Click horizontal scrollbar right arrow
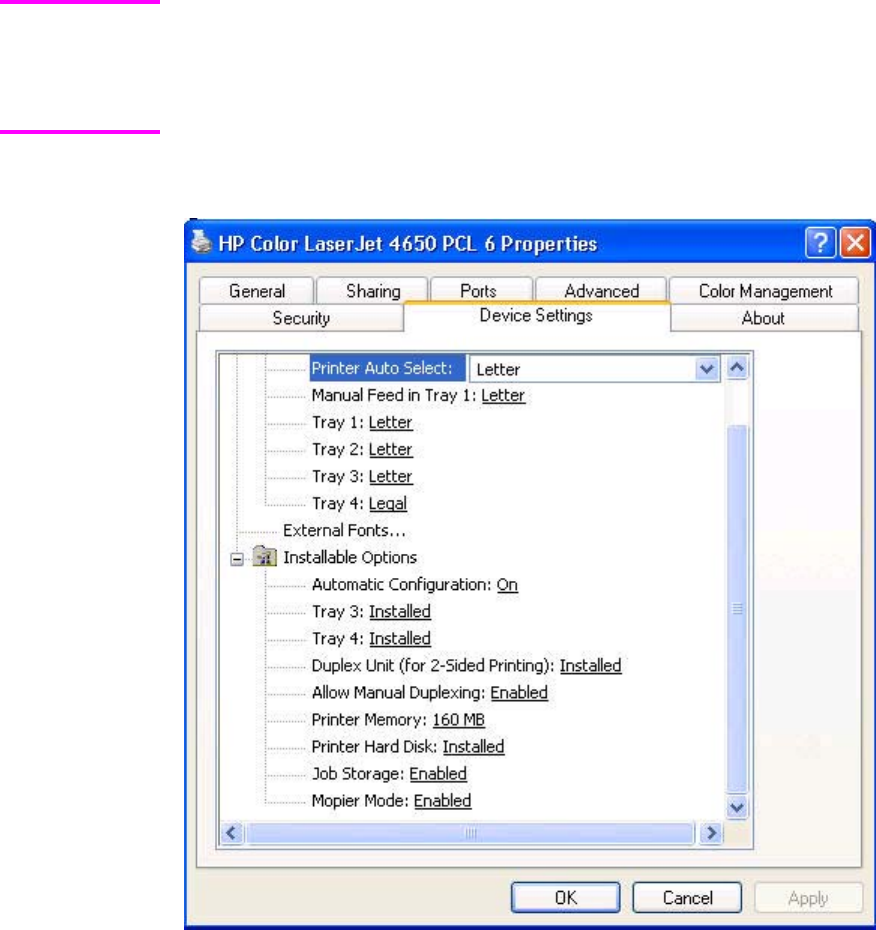The width and height of the screenshot is (876, 930). pyautogui.click(x=710, y=833)
